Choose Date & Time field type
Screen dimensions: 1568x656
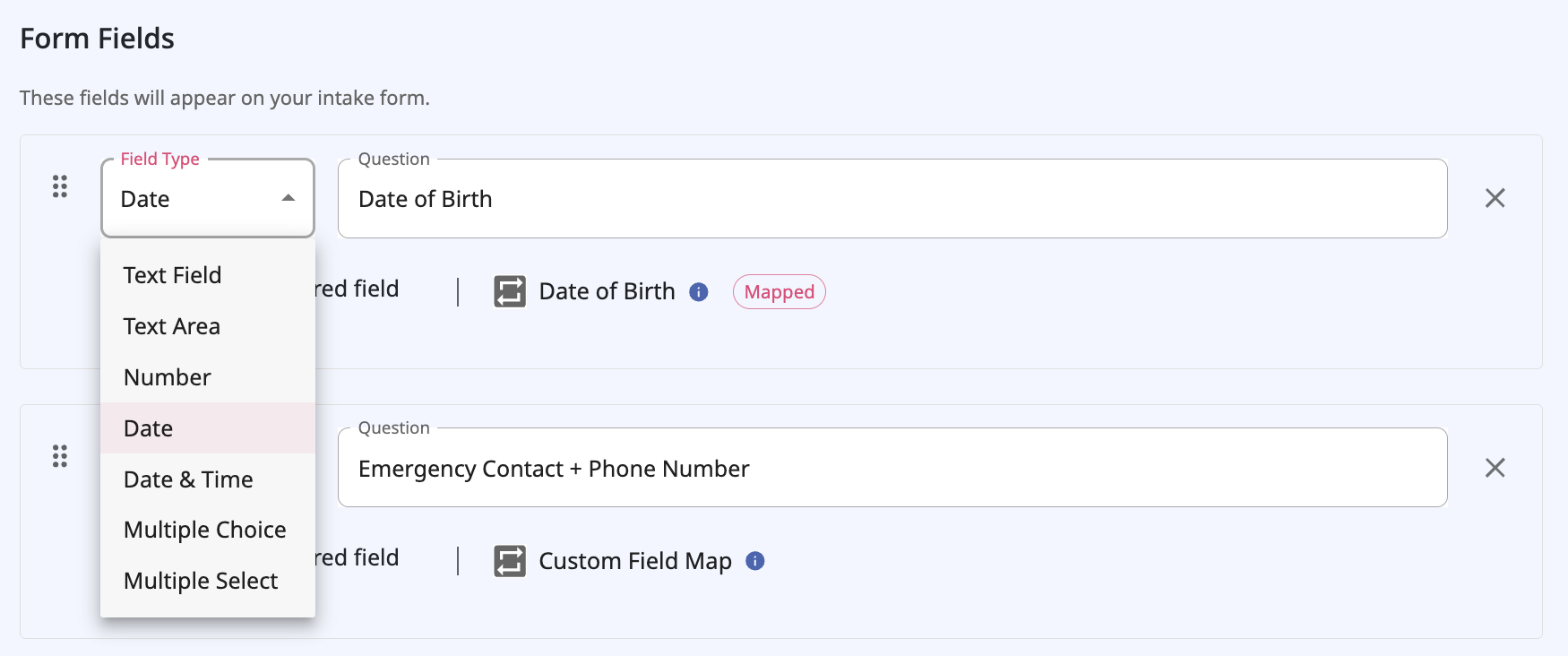pyautogui.click(x=187, y=479)
